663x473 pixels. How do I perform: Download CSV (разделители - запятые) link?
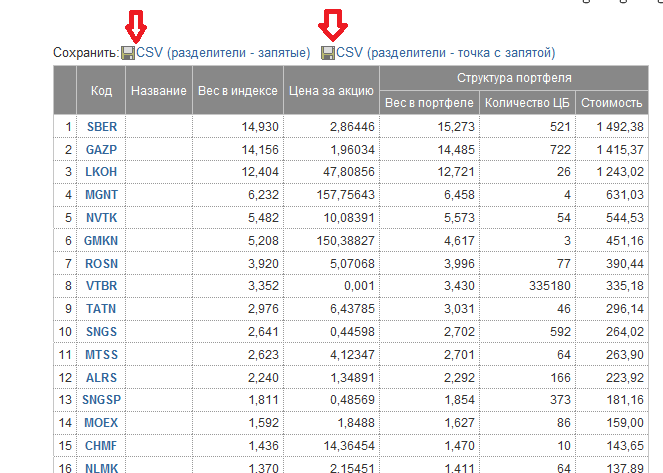point(224,52)
